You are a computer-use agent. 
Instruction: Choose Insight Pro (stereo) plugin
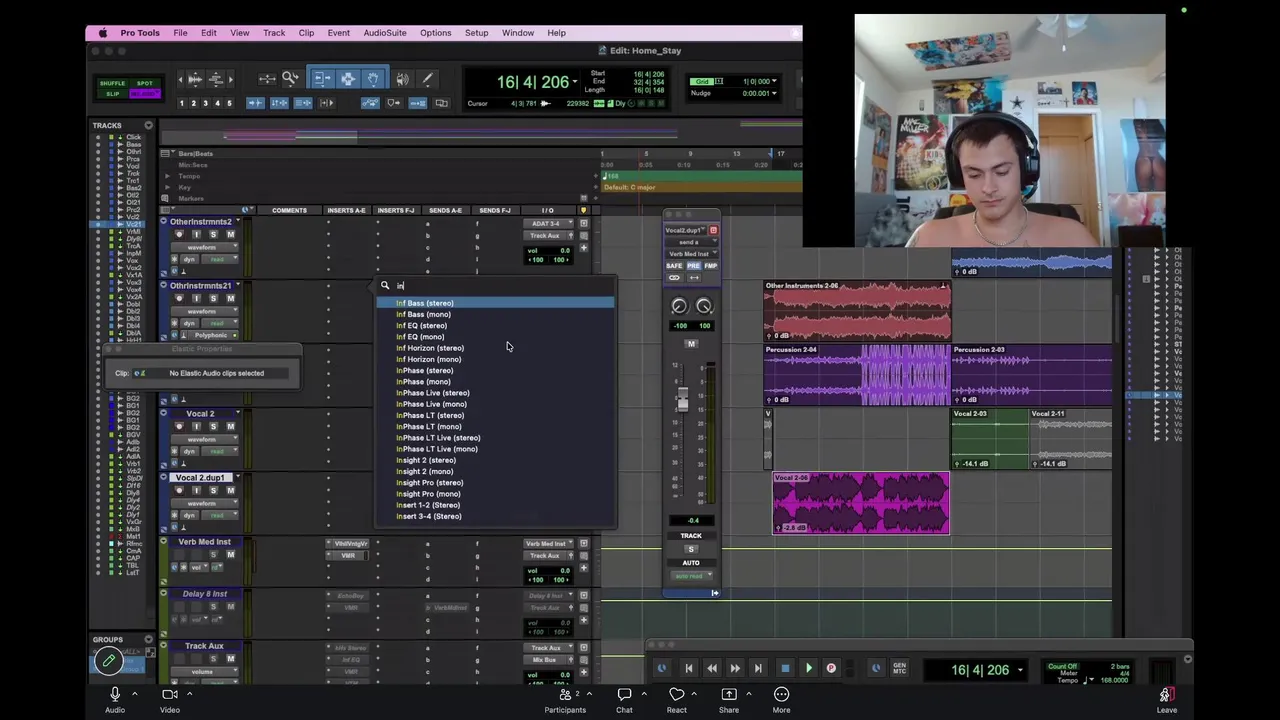496,483
